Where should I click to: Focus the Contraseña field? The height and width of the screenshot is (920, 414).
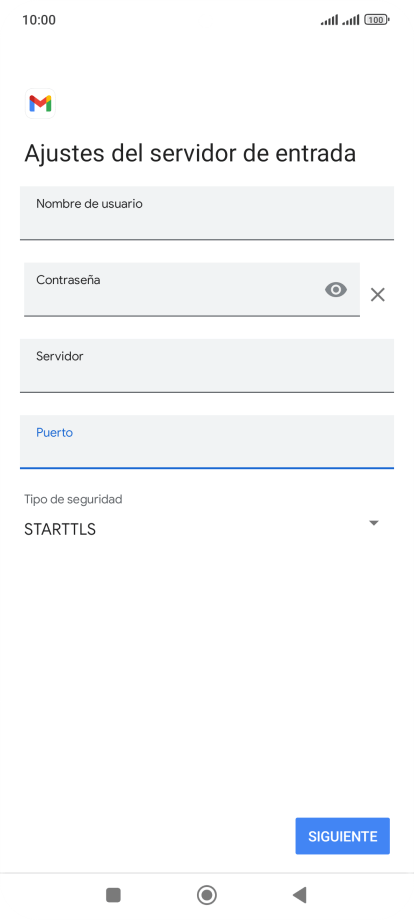(x=192, y=289)
